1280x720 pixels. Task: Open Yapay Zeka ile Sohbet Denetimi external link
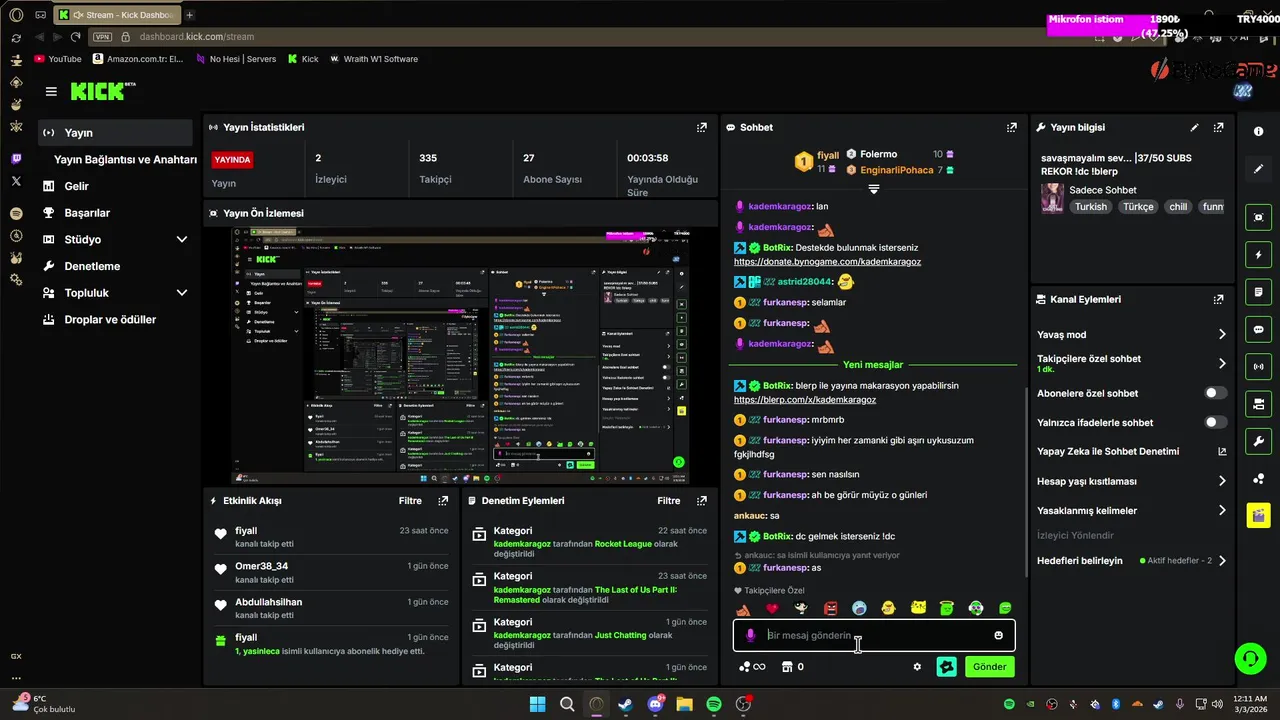pyautogui.click(x=1222, y=452)
